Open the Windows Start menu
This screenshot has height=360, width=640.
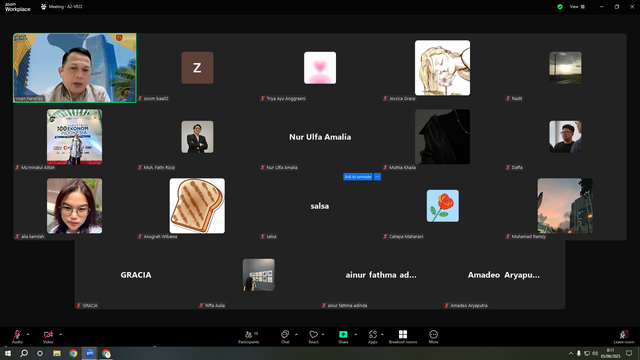(x=8, y=353)
